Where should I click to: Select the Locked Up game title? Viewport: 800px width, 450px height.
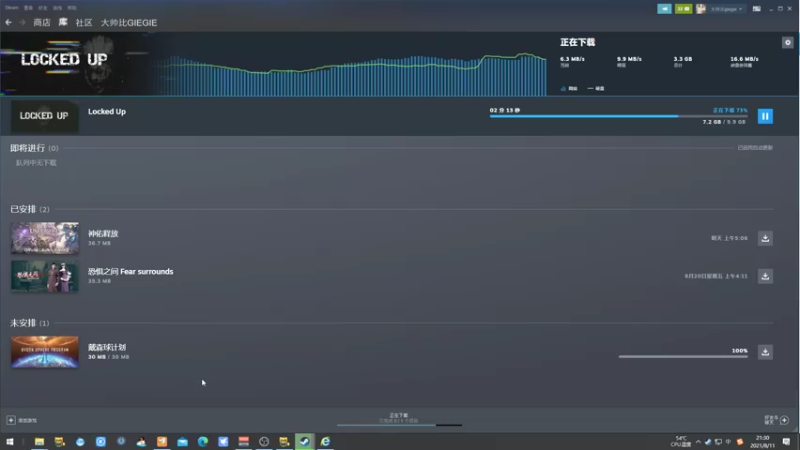107,111
